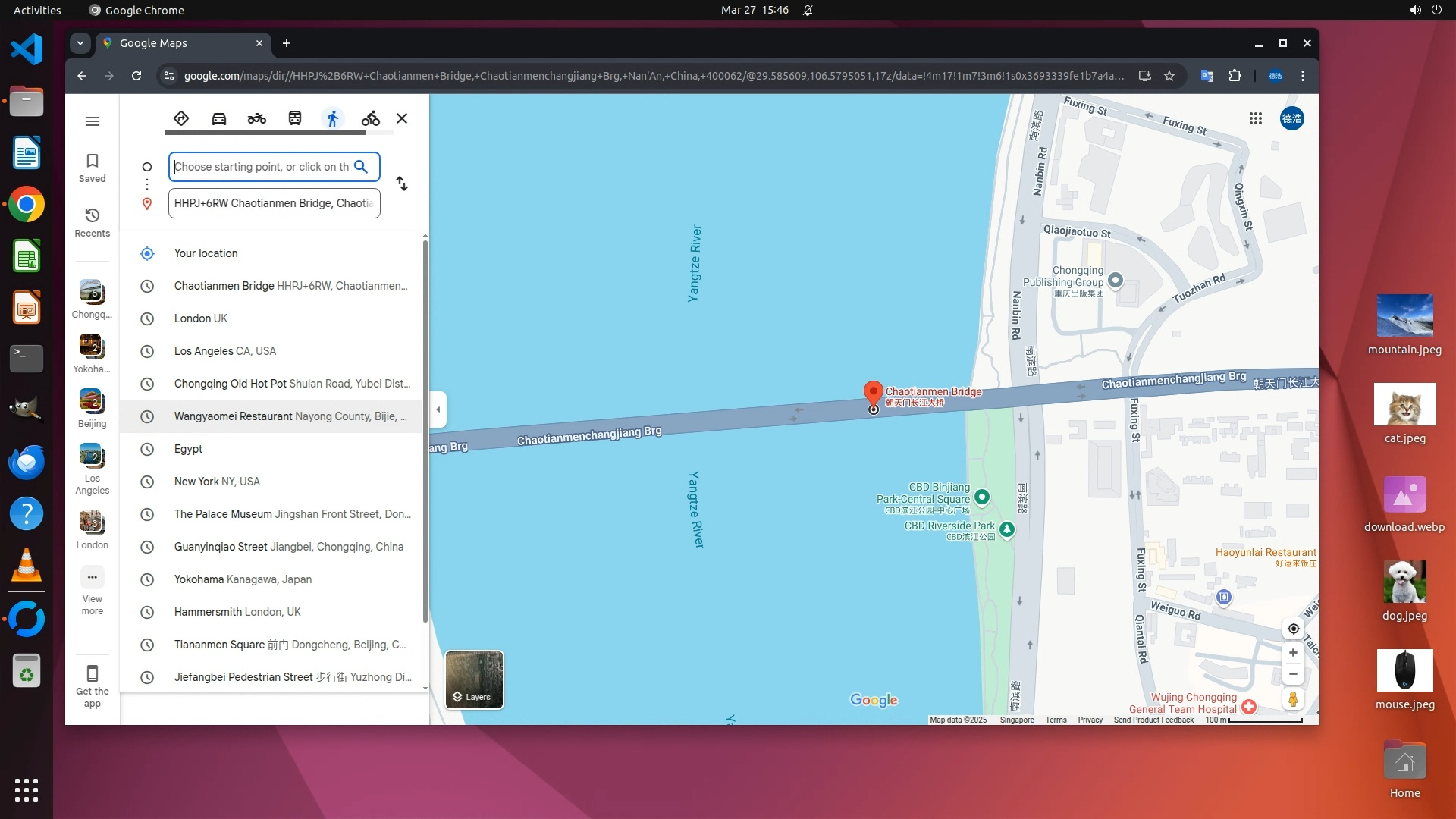
Task: Open the Saved places tab
Action: [93, 168]
